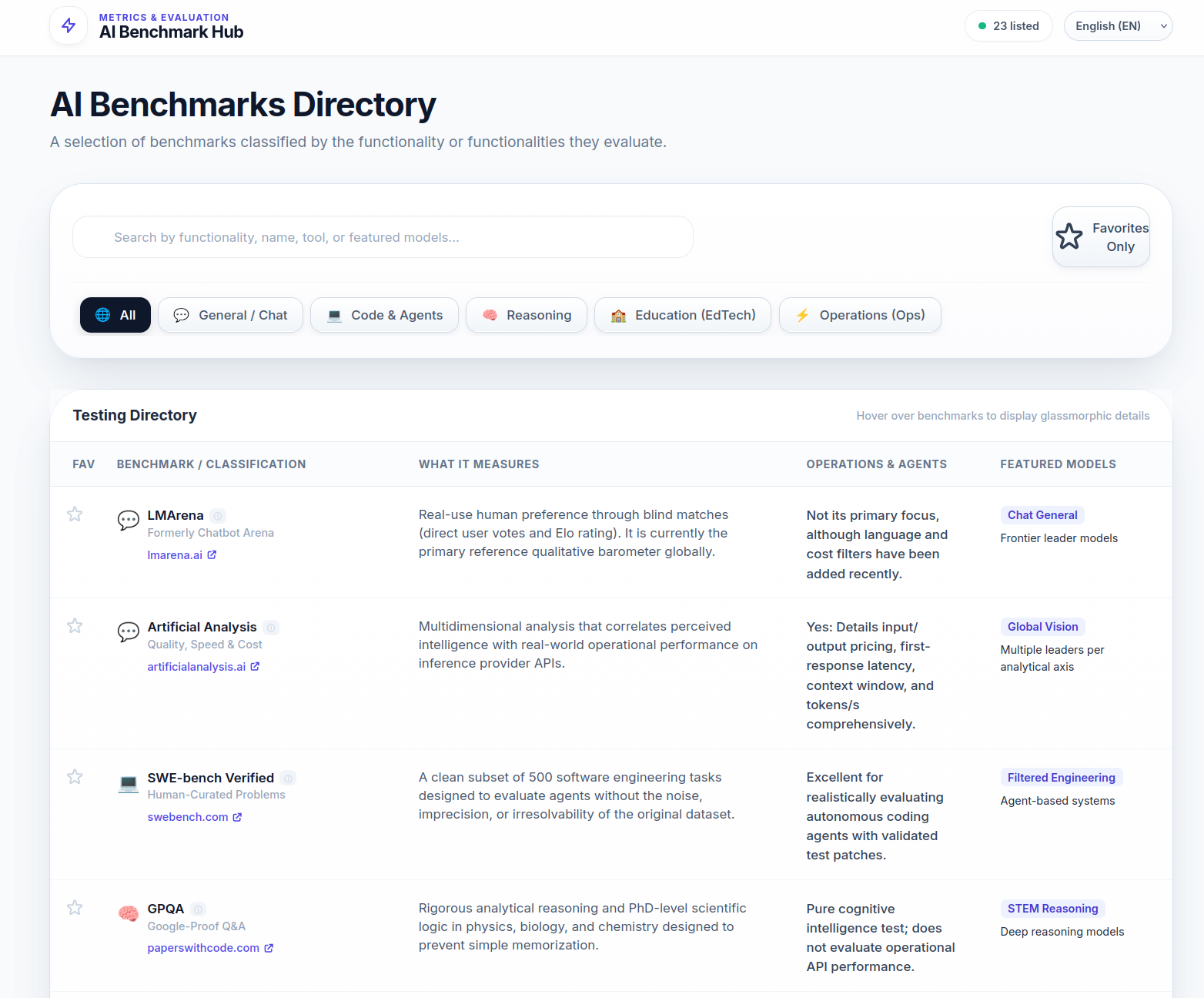Click the WHAT IT MEASURES column header
This screenshot has height=998, width=1204.
(x=479, y=464)
